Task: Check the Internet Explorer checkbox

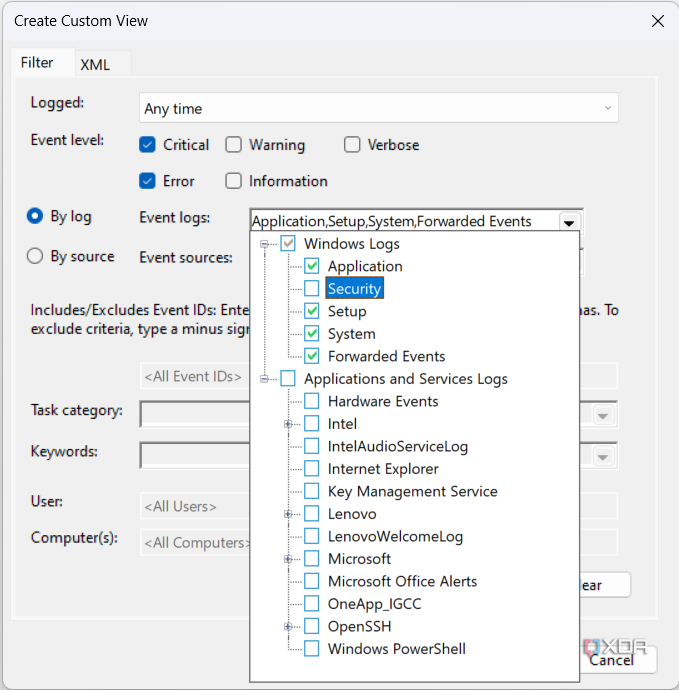Action: point(312,468)
